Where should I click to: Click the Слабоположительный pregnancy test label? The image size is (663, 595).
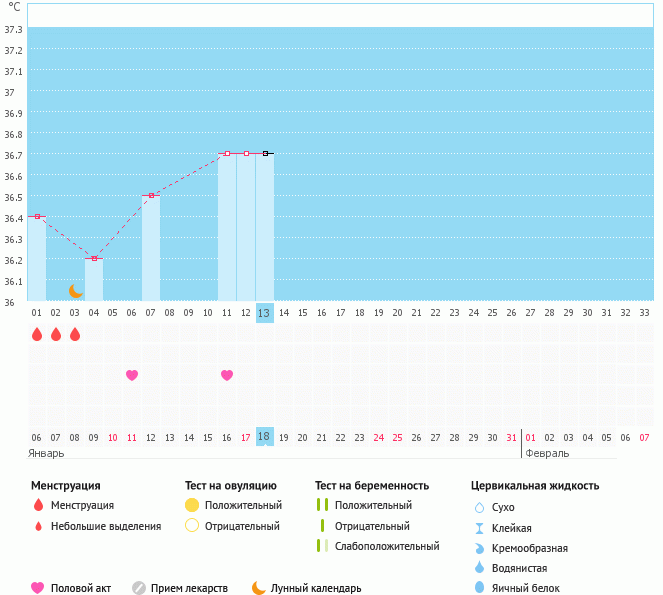[x=387, y=546]
